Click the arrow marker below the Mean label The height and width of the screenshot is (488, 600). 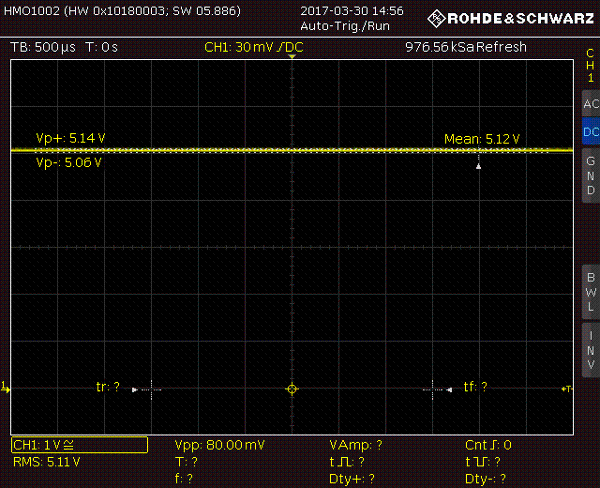coord(479,166)
